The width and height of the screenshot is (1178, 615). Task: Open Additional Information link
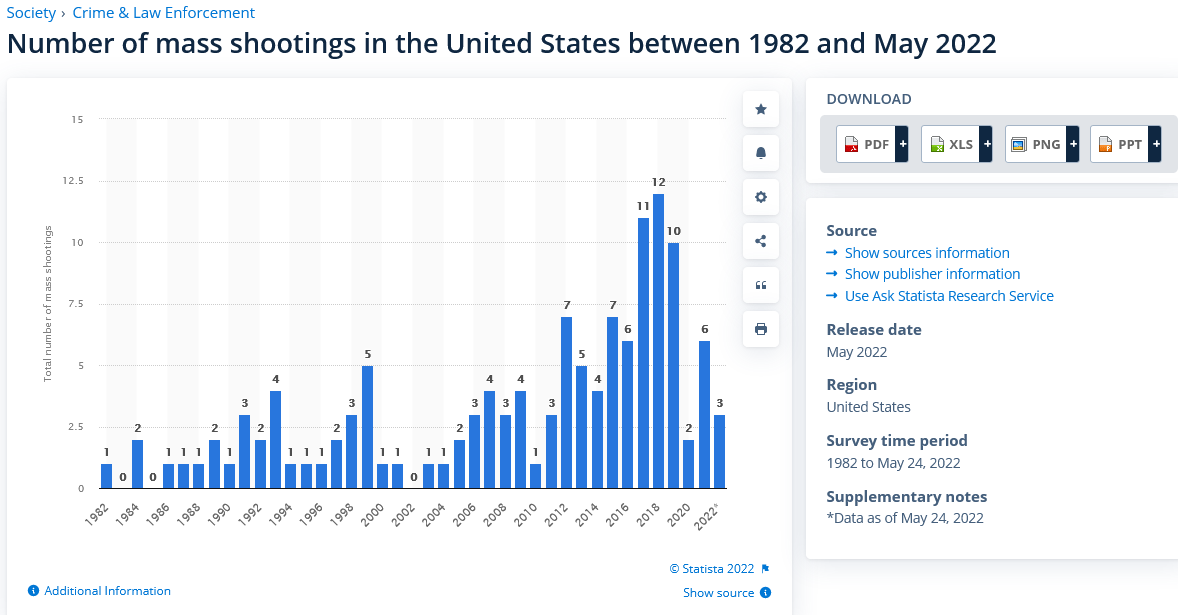point(107,591)
